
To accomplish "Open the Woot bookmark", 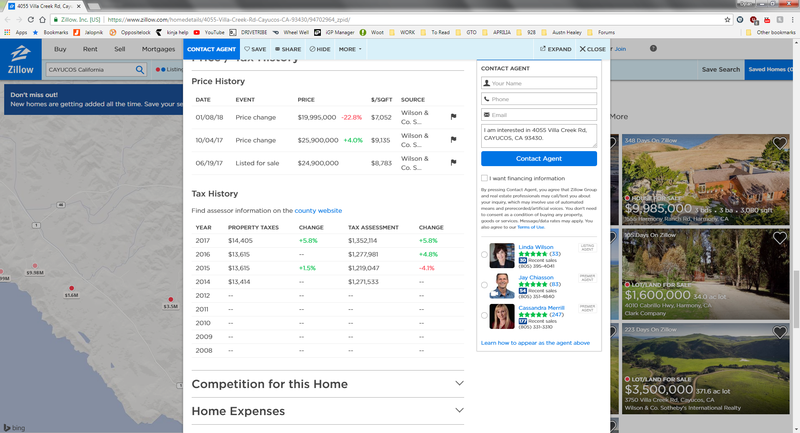I will click(x=371, y=32).
